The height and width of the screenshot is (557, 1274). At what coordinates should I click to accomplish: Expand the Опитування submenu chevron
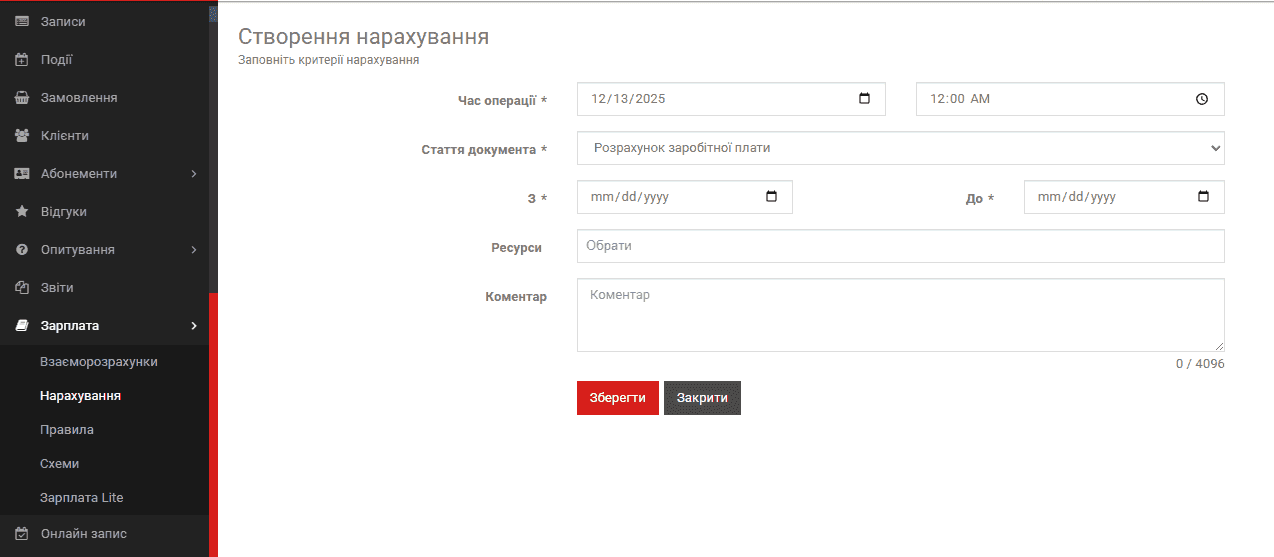coord(194,250)
